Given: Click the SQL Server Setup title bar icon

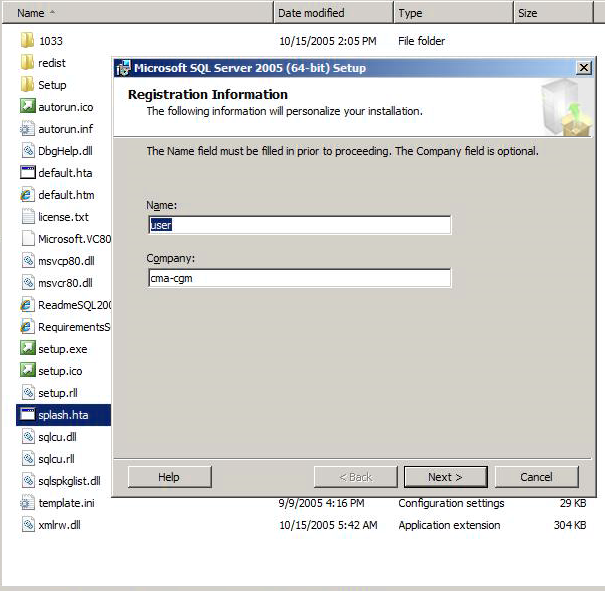Looking at the screenshot, I should pyautogui.click(x=123, y=68).
